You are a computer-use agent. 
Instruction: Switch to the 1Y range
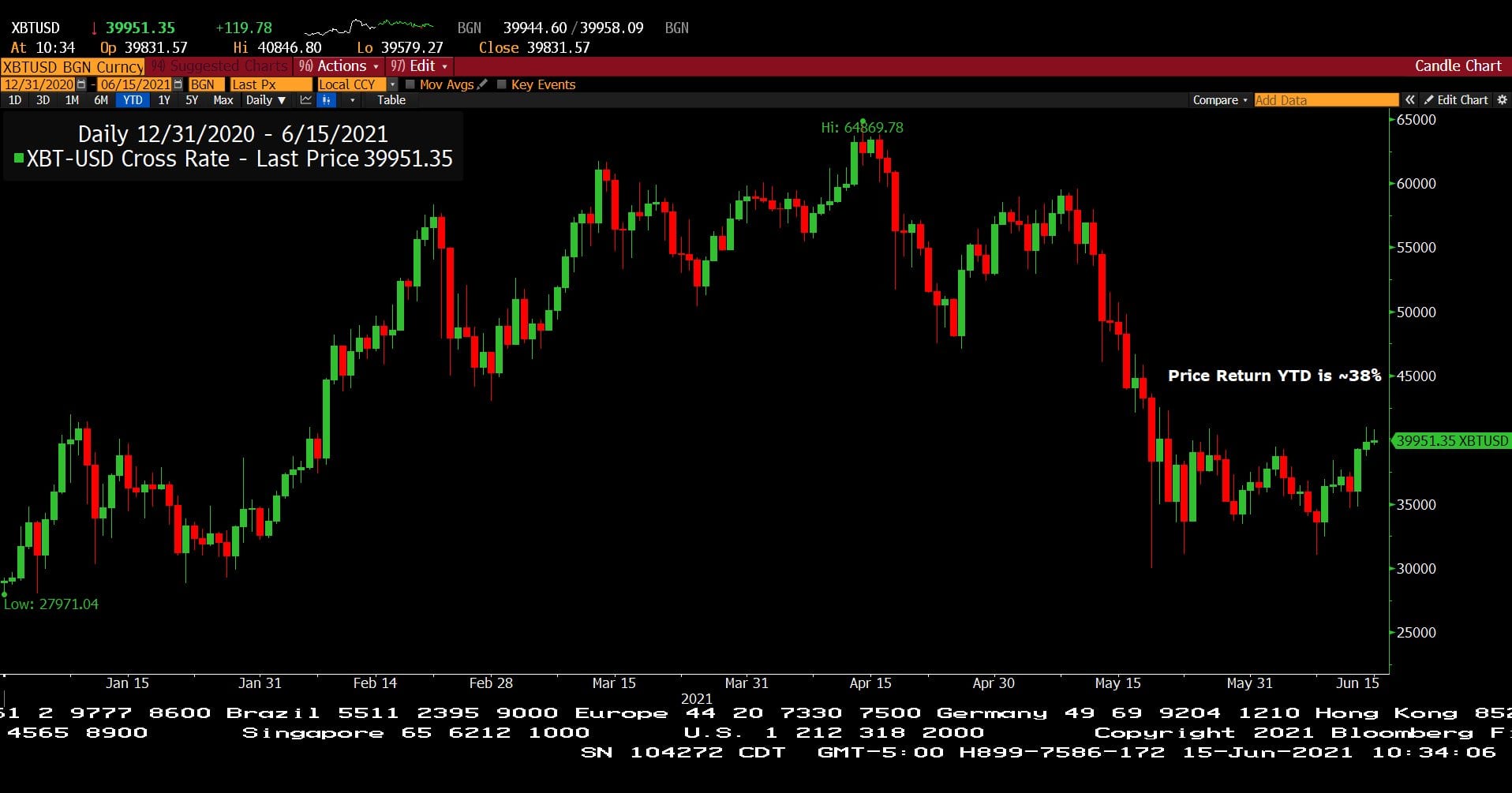(164, 100)
